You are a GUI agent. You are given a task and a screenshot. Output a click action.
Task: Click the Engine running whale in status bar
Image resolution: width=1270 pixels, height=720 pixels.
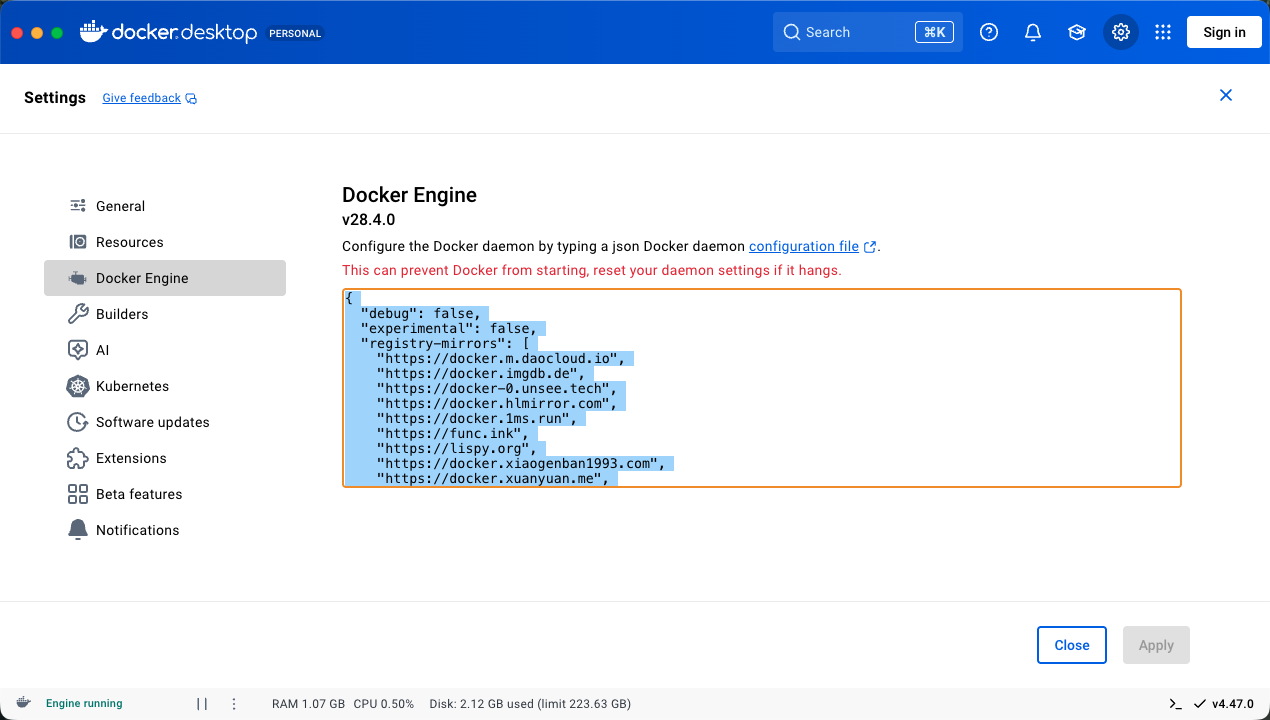tap(23, 703)
